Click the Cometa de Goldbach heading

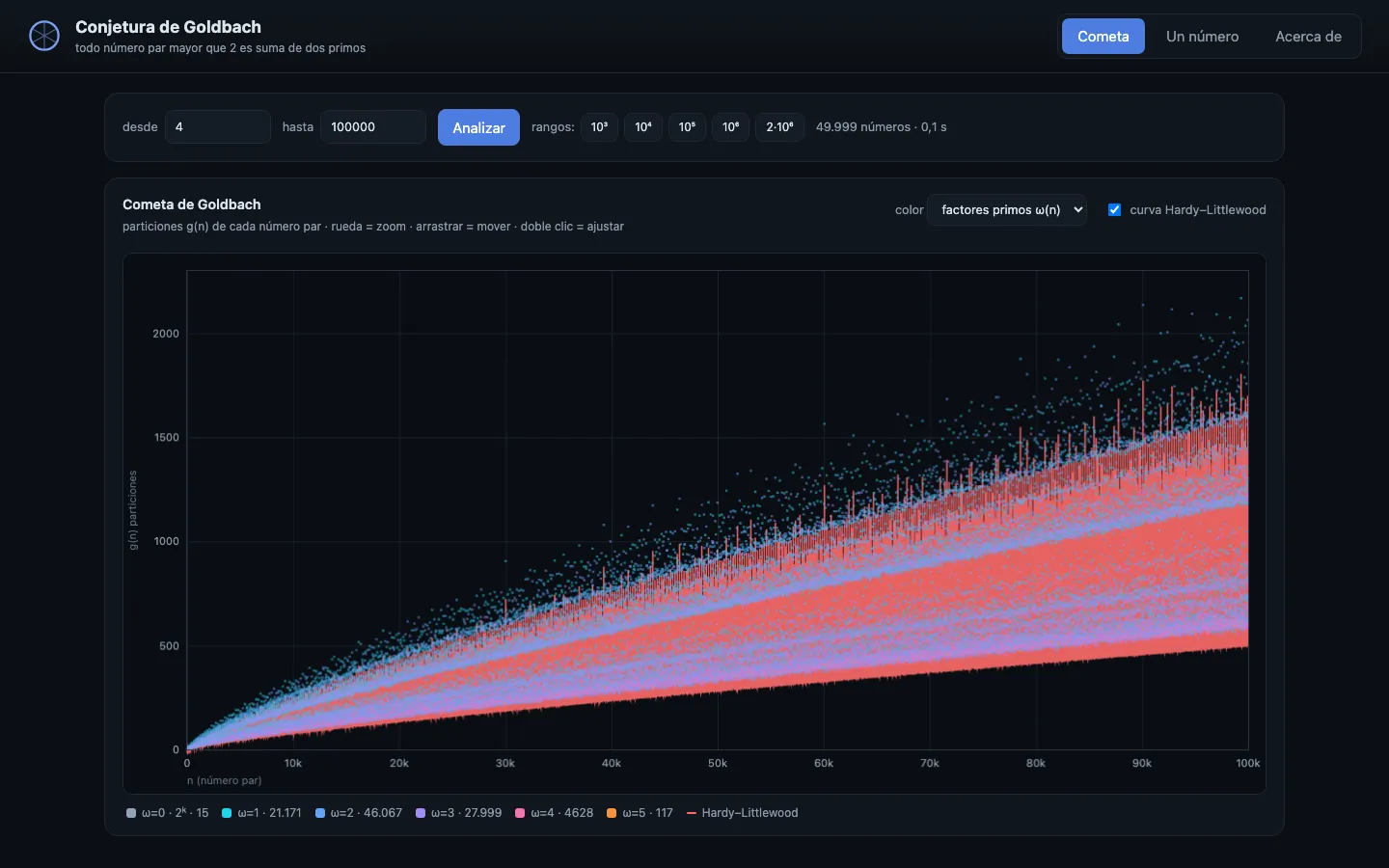[192, 204]
